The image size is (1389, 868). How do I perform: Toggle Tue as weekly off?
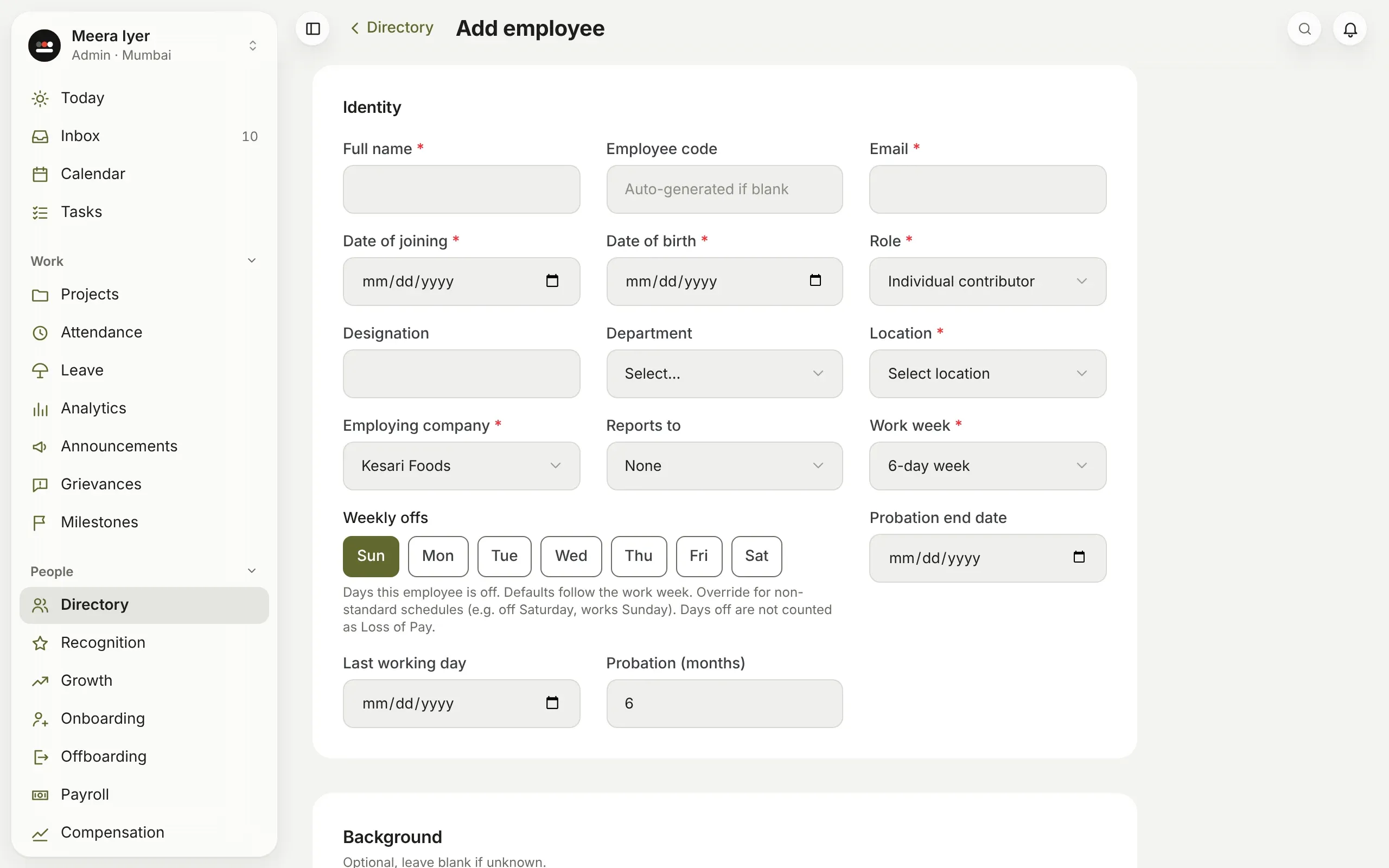point(505,556)
